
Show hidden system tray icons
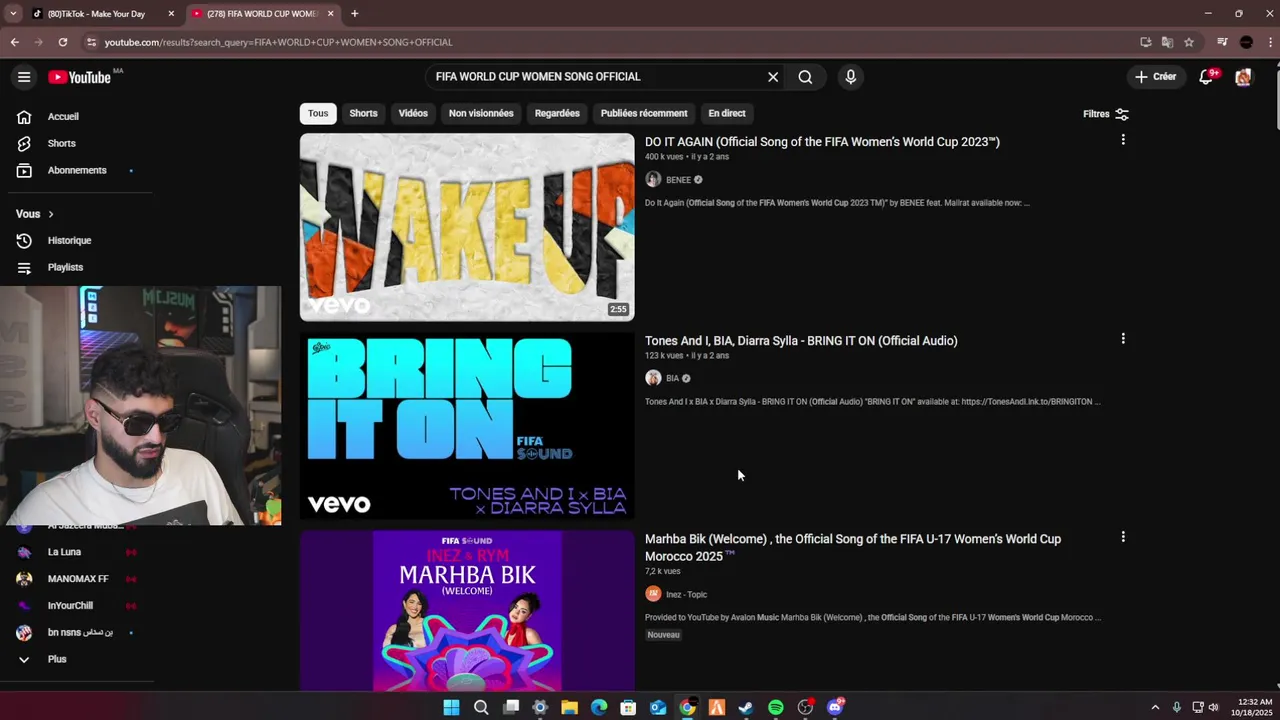[1155, 708]
